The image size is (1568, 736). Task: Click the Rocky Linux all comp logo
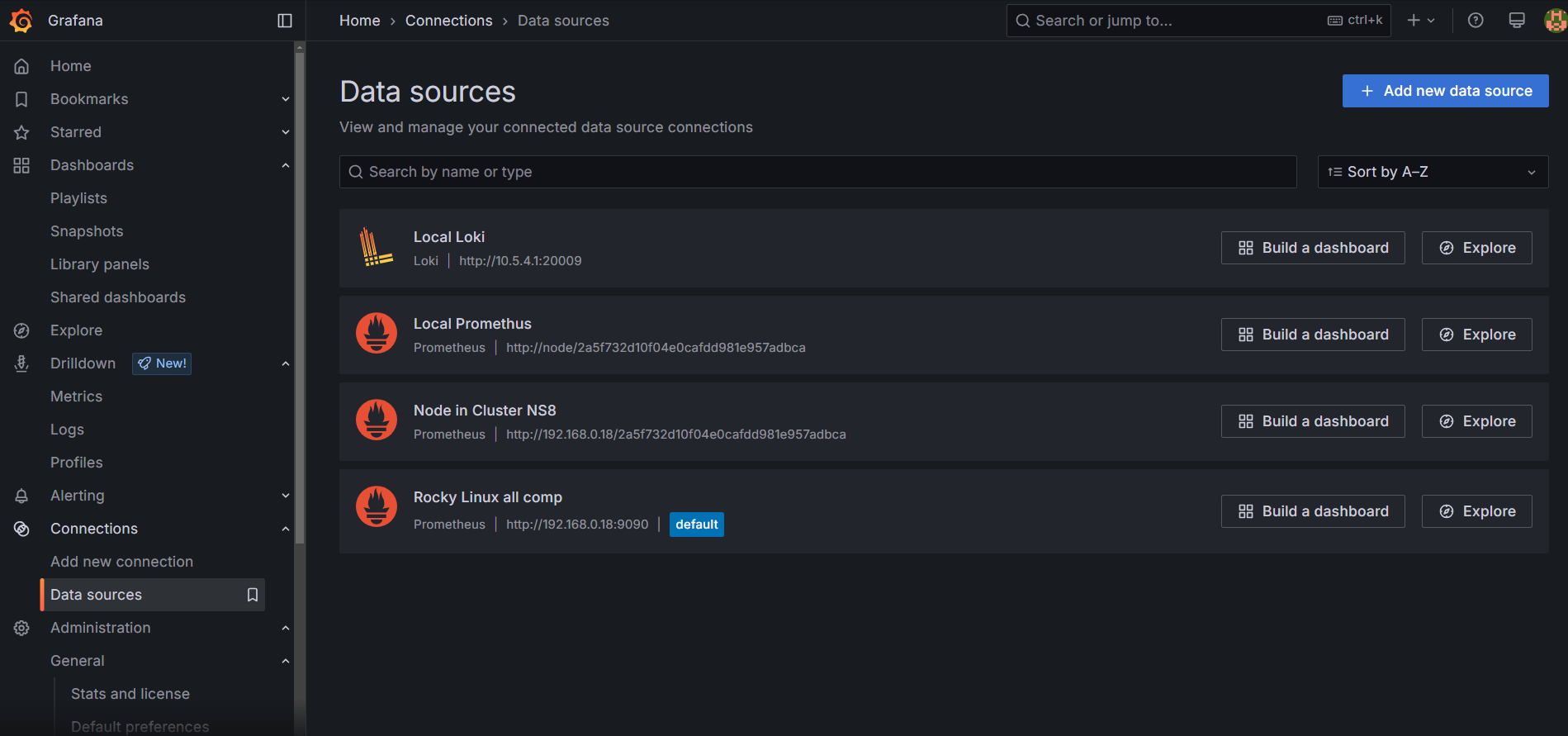(x=377, y=506)
